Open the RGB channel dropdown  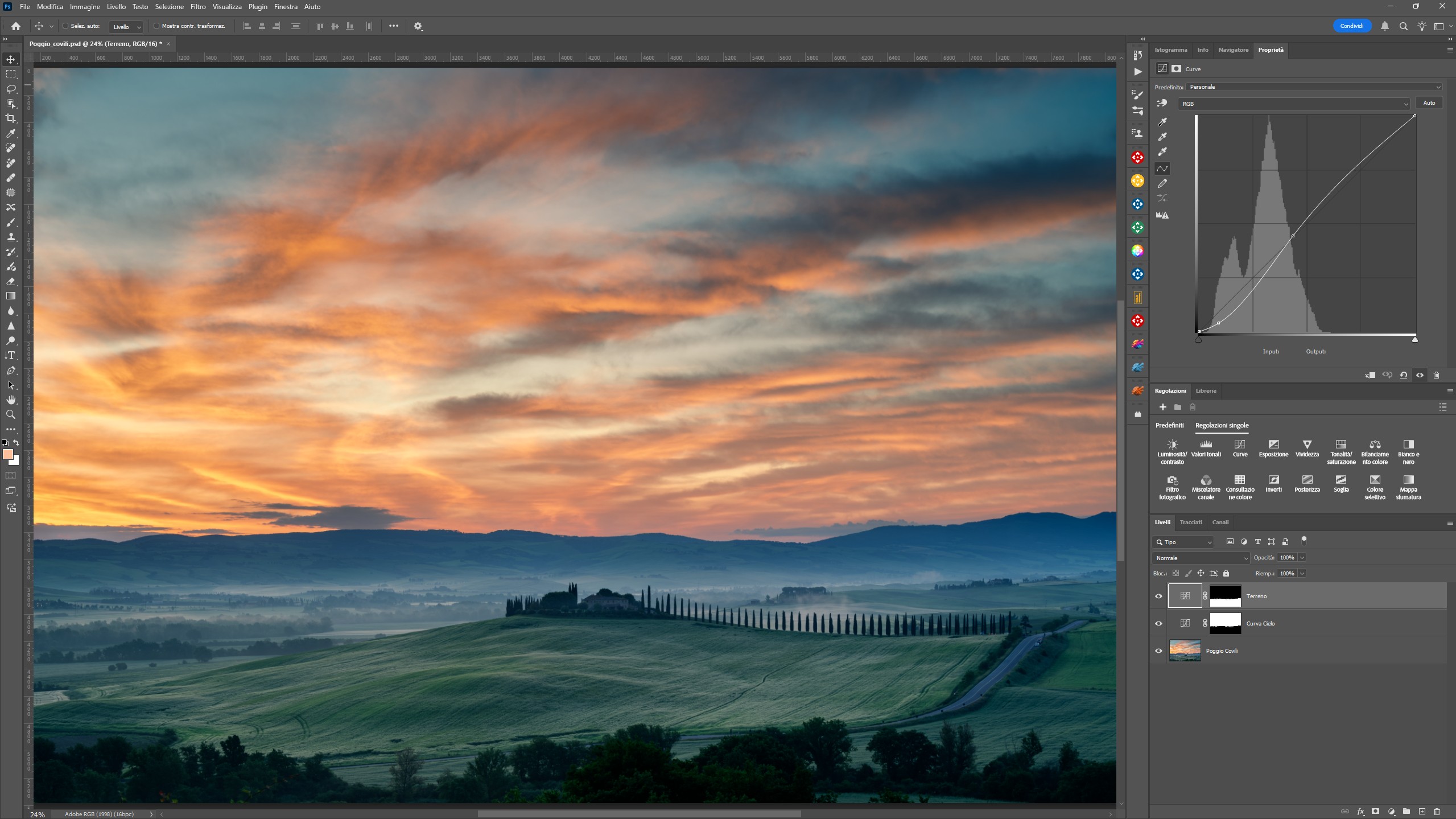(1294, 104)
